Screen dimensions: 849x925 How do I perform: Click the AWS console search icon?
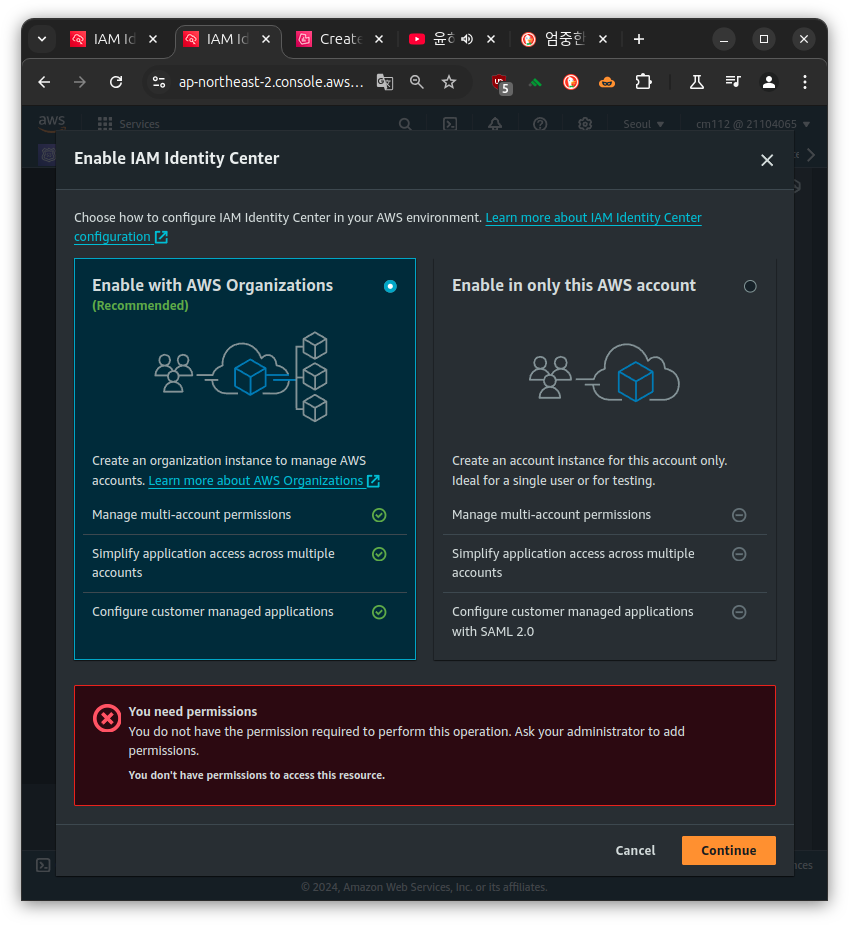pyautogui.click(x=405, y=124)
